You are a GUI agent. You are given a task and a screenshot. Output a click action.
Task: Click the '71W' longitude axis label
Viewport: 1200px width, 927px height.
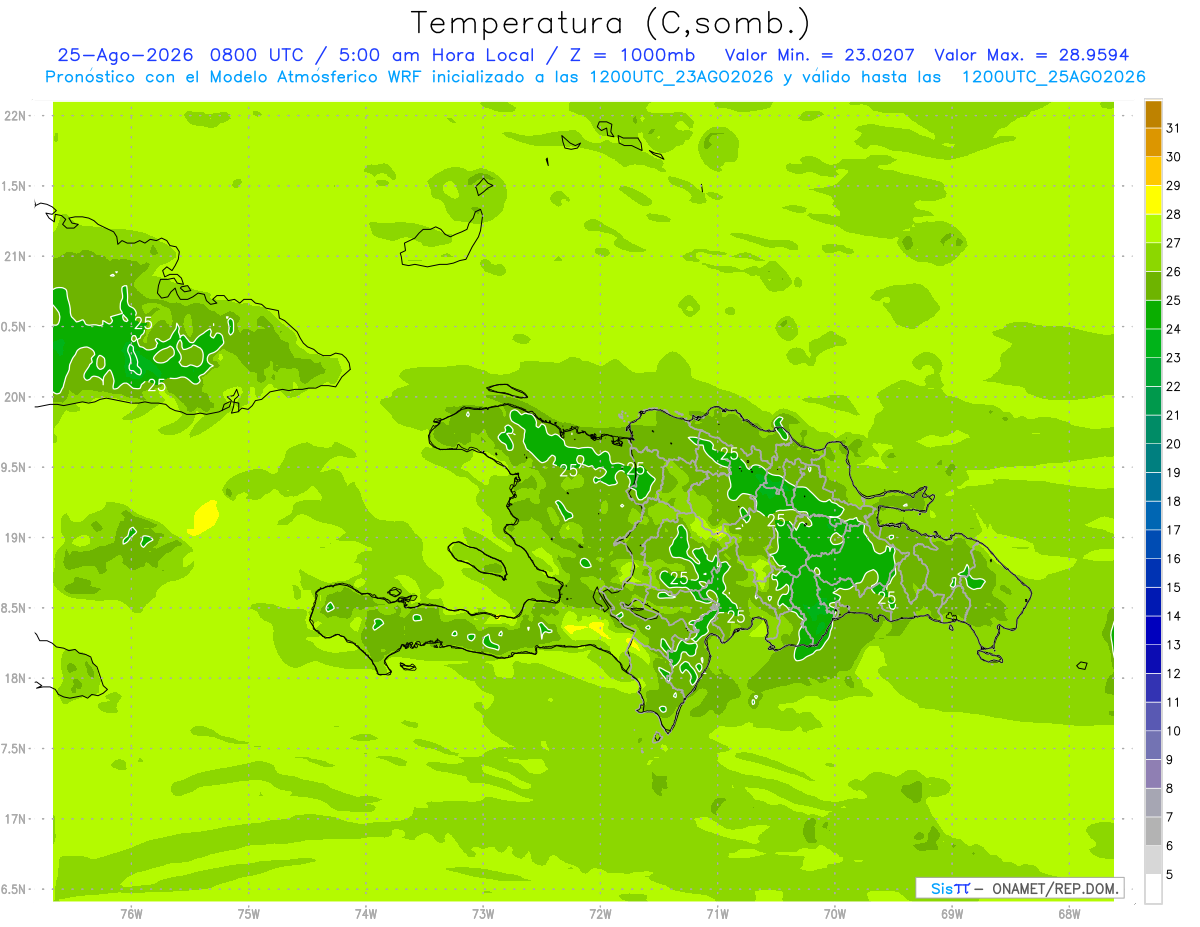(x=717, y=913)
